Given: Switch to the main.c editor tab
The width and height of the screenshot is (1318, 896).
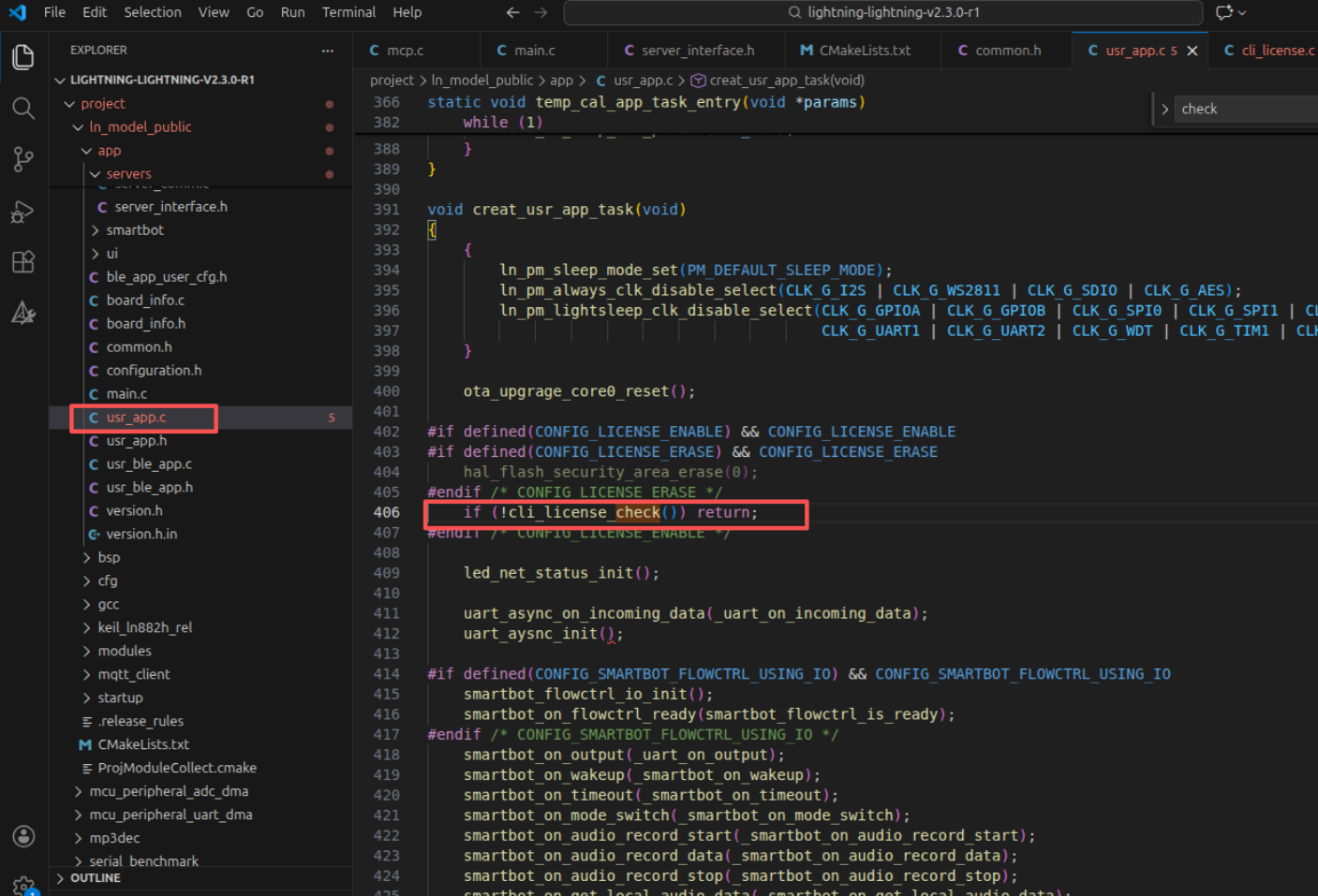Looking at the screenshot, I should tap(544, 51).
